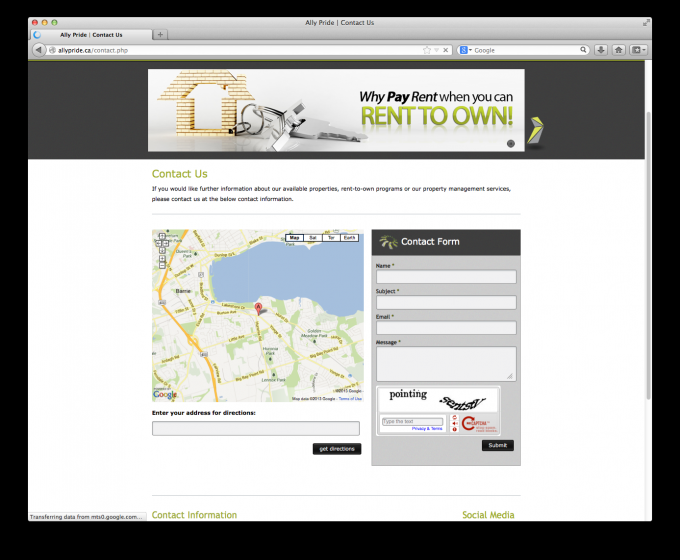Click the red location marker on the map

[x=258, y=308]
